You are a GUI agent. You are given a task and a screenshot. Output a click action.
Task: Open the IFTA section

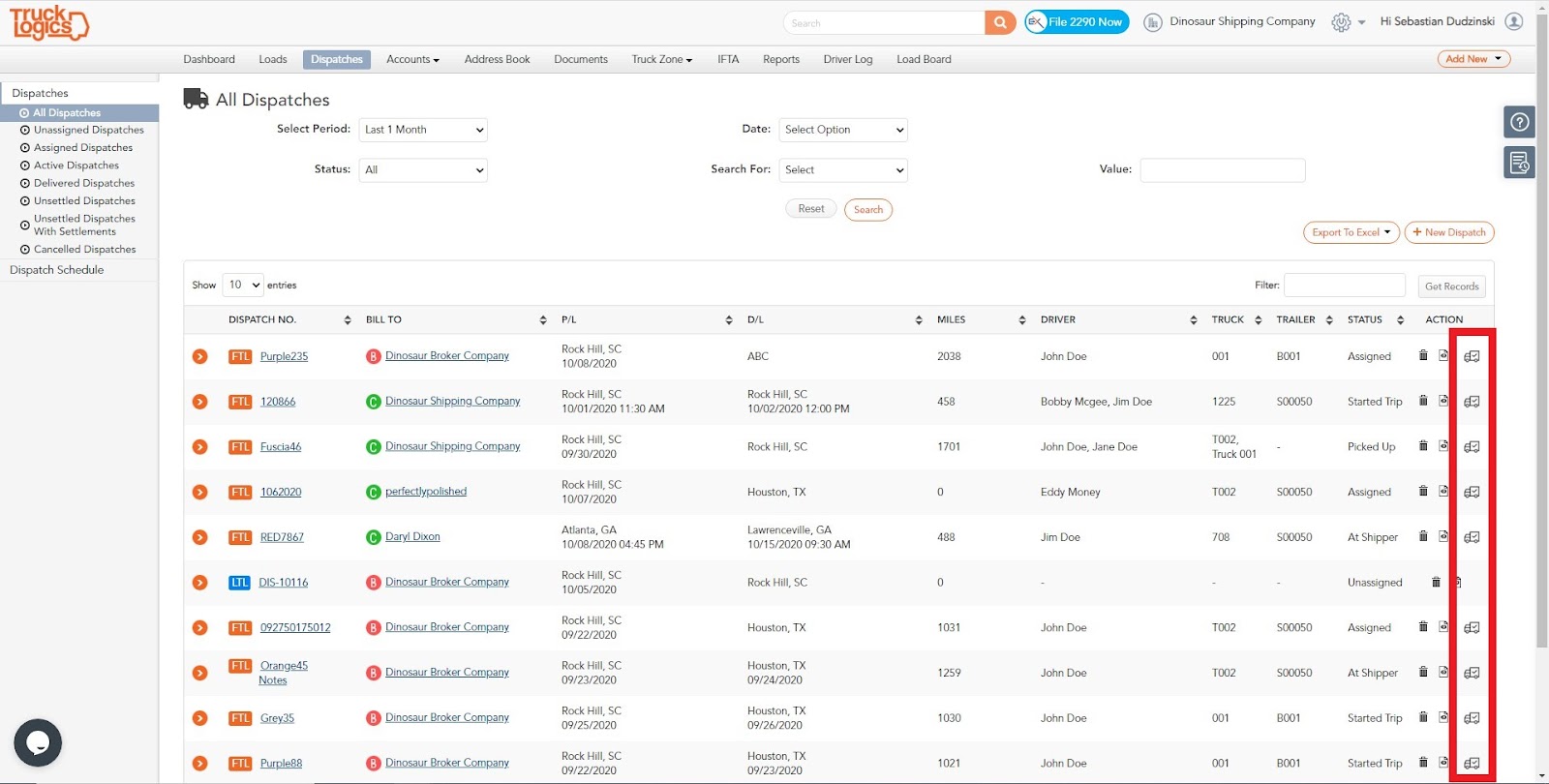tap(728, 59)
